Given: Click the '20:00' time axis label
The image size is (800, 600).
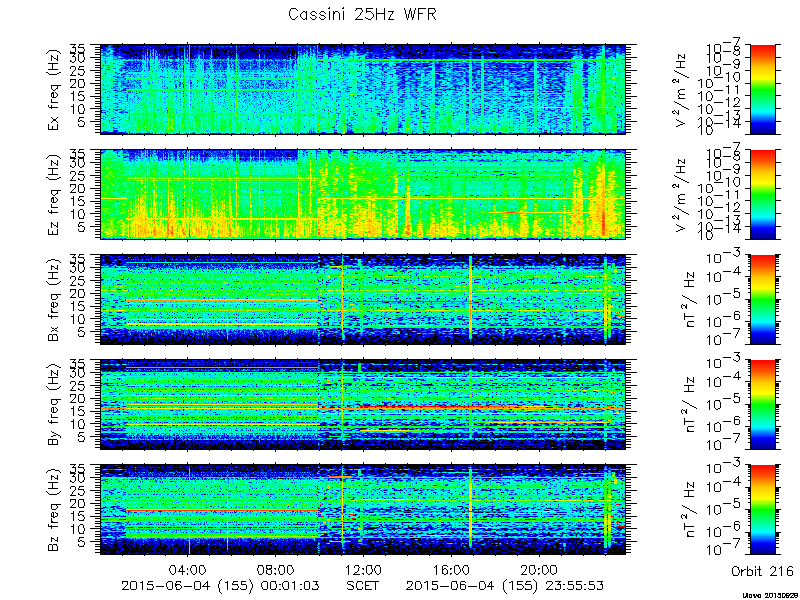Looking at the screenshot, I should tap(539, 570).
